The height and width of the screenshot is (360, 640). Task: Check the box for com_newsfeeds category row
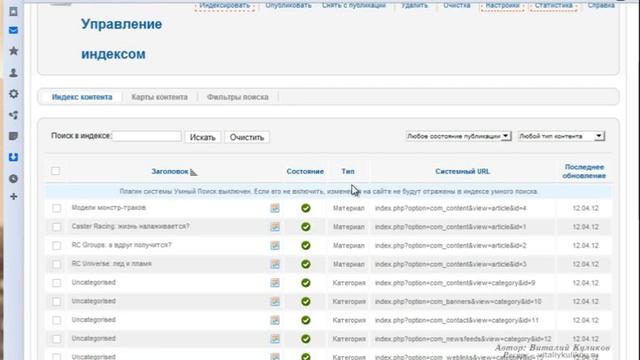tap(56, 339)
